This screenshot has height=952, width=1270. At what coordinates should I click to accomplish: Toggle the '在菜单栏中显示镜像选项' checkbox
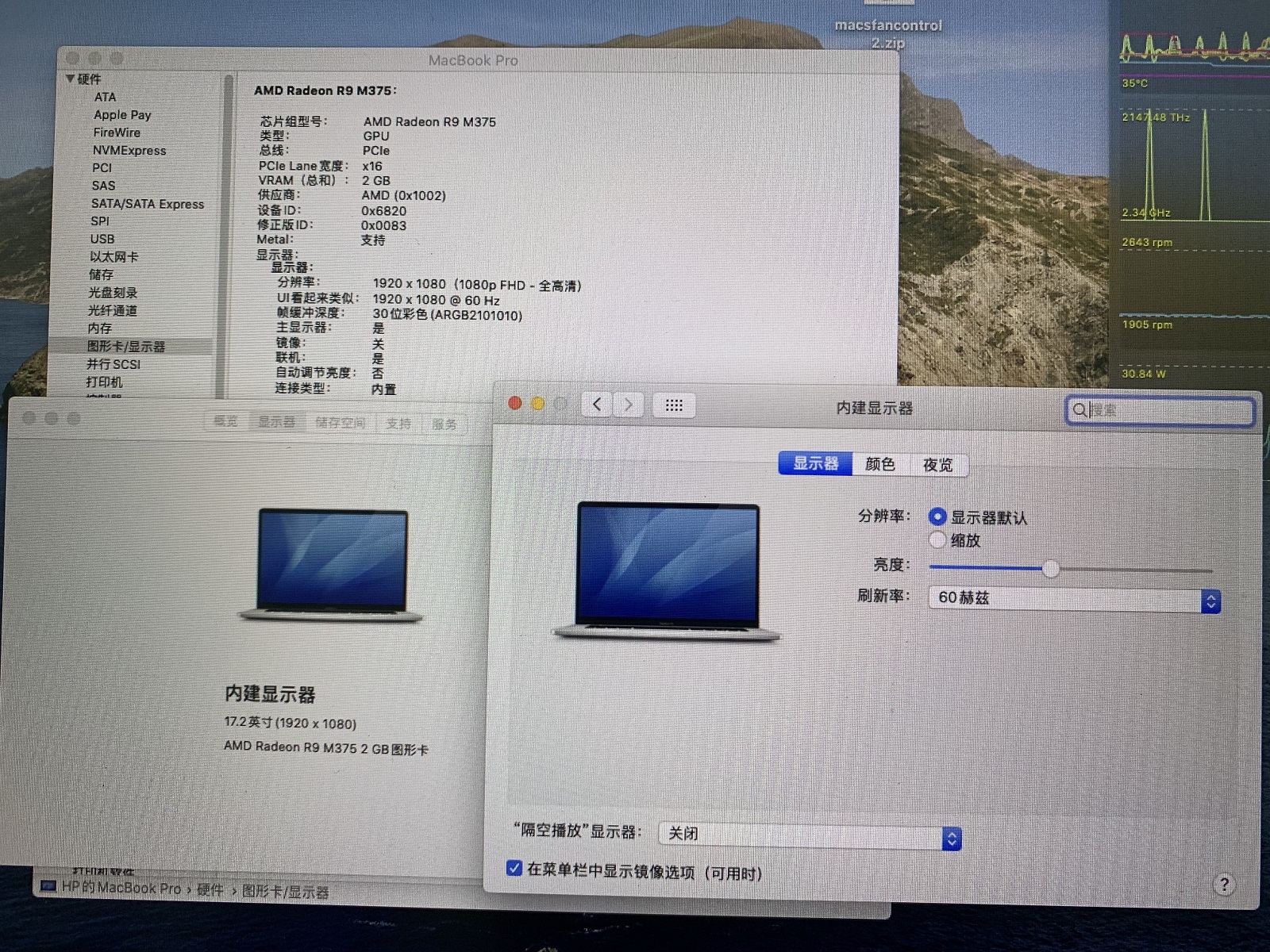click(514, 869)
